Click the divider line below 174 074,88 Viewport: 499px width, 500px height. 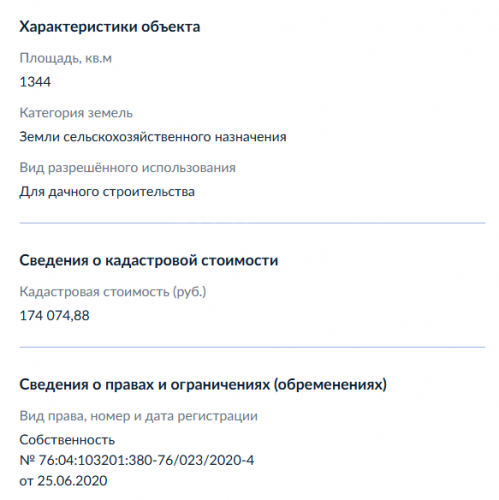252,347
